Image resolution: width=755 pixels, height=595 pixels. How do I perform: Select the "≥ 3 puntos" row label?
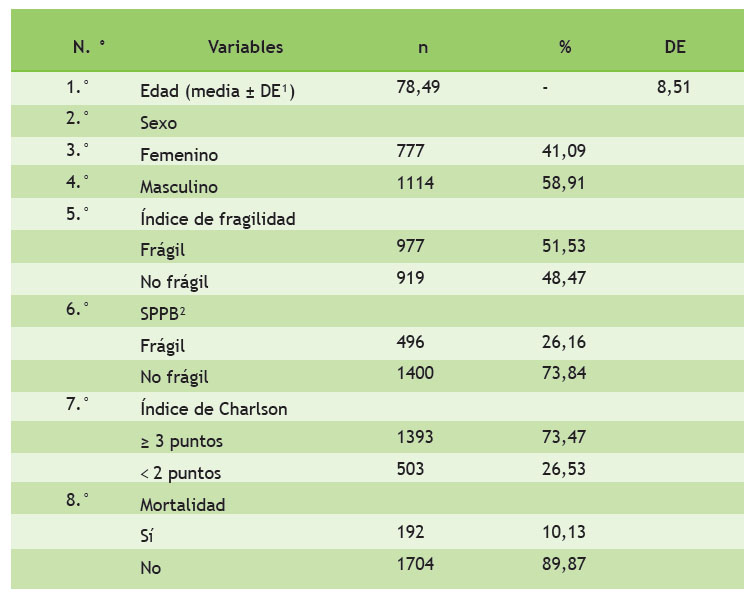[x=183, y=442]
